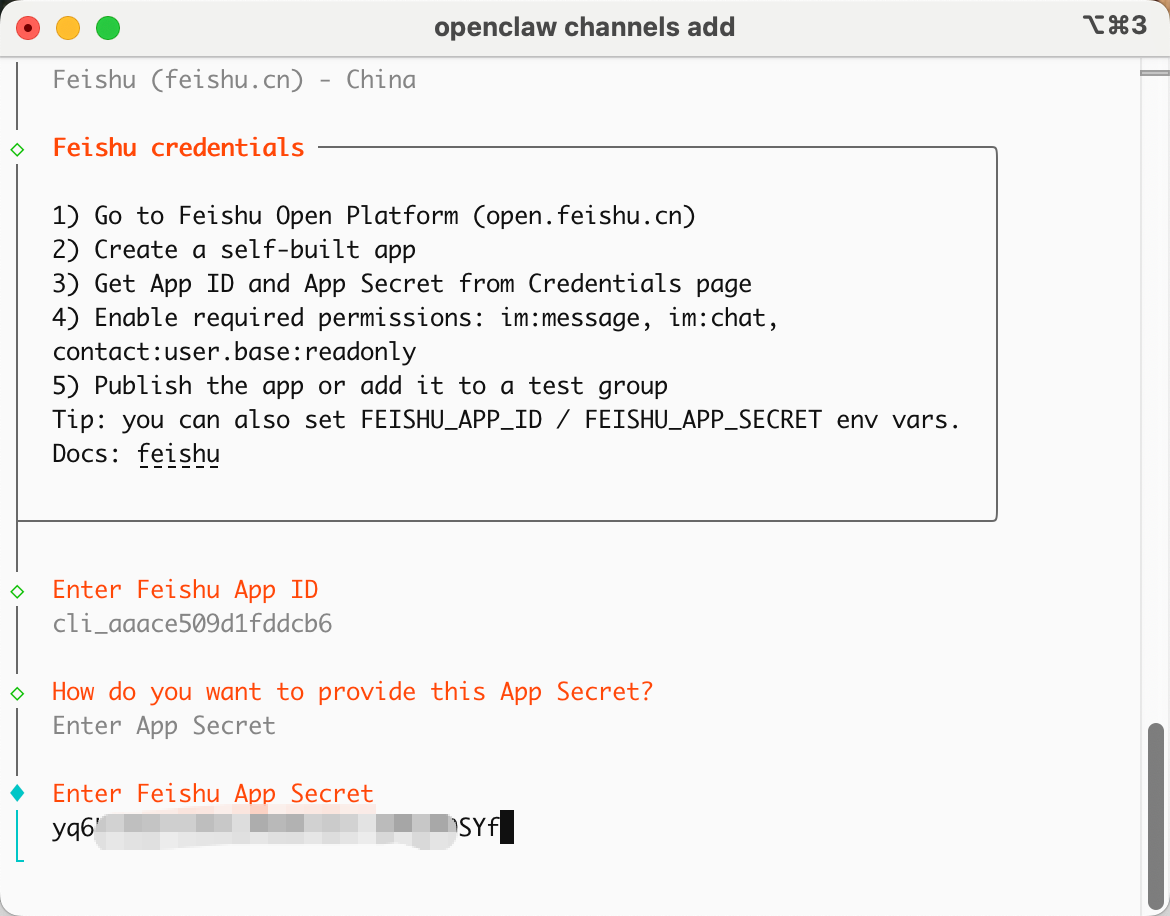This screenshot has width=1170, height=916.
Task: Click the entered App ID cli_aaace509d1fddcb6
Action: [192, 624]
